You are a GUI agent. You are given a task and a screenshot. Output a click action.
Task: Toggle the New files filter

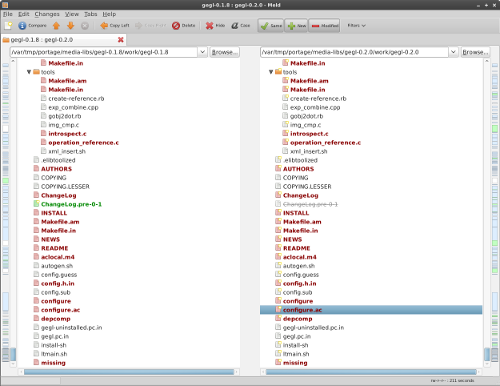(x=296, y=26)
